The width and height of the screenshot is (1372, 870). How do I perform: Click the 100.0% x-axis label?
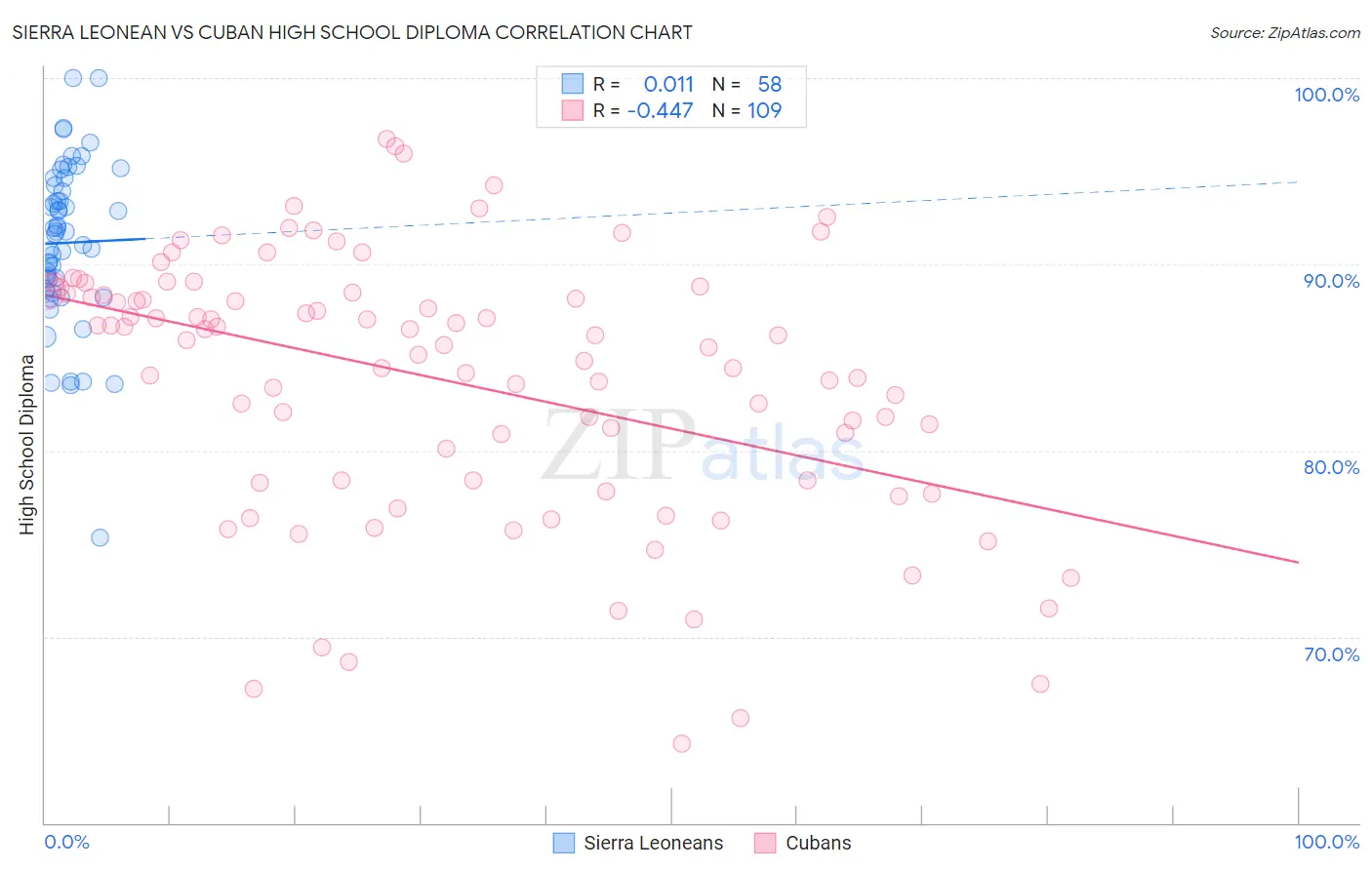1327,842
